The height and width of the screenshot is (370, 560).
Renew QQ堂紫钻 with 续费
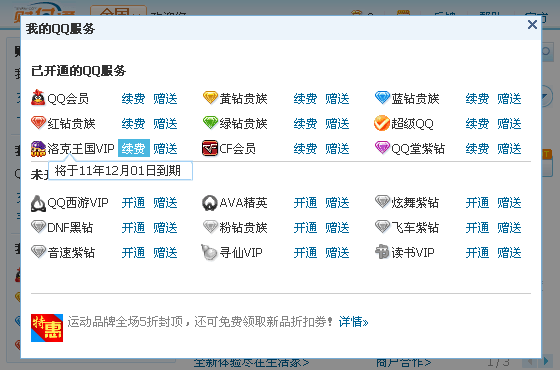click(x=478, y=149)
